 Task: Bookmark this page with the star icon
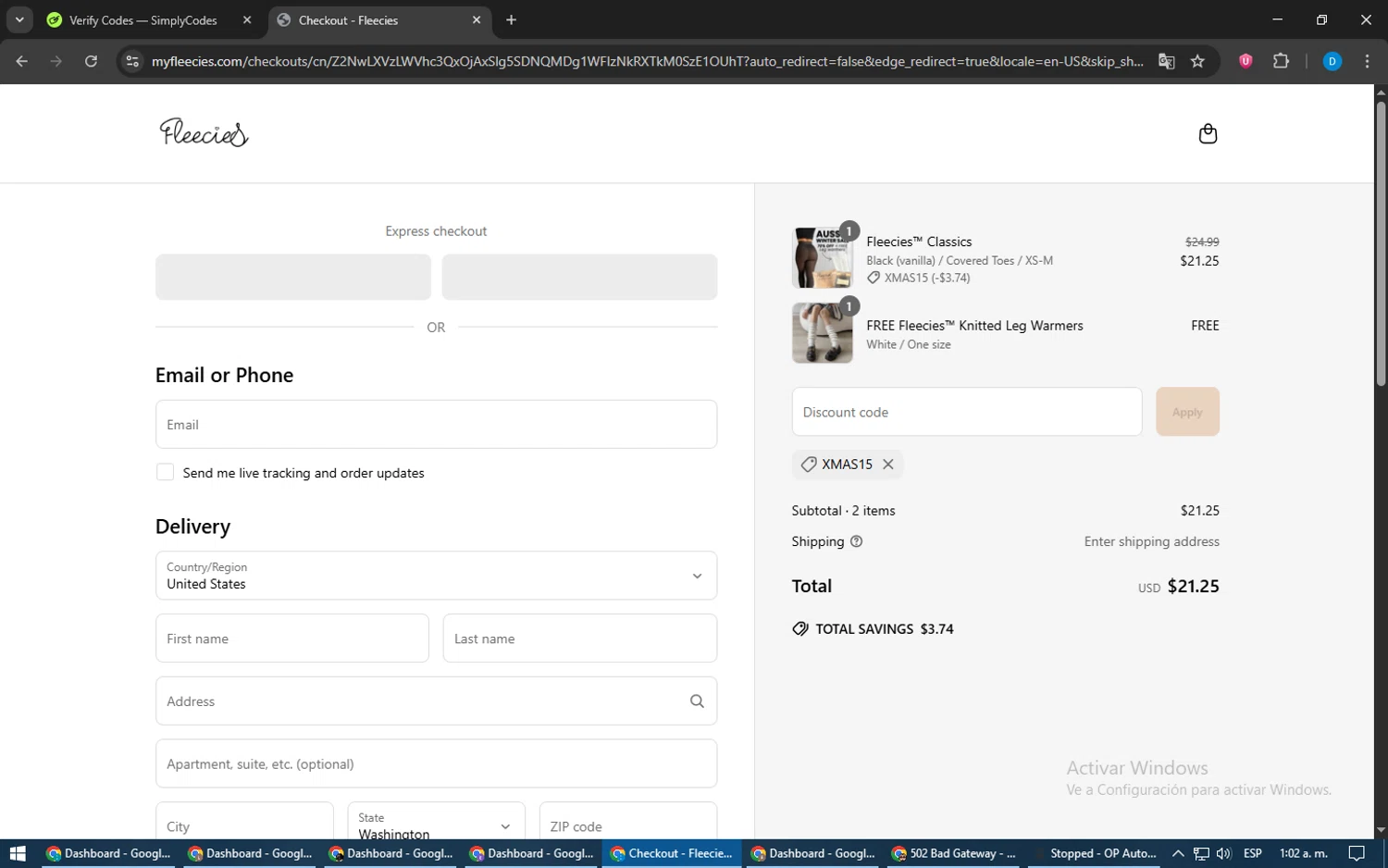(x=1197, y=61)
